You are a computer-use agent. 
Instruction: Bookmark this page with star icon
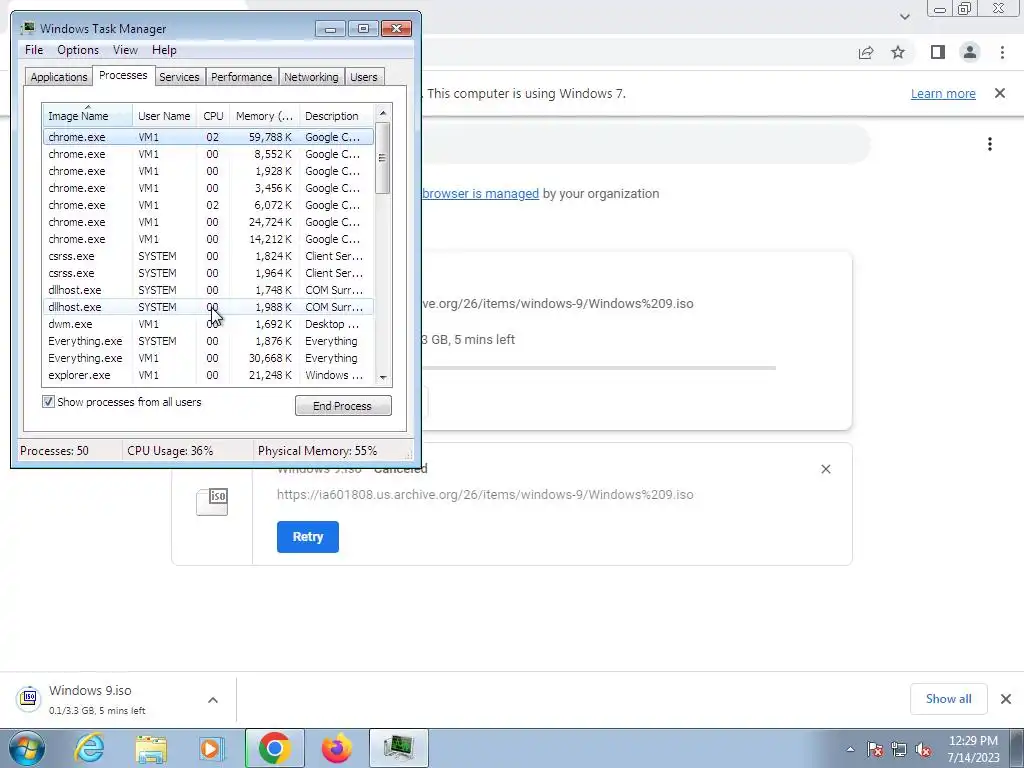898,52
